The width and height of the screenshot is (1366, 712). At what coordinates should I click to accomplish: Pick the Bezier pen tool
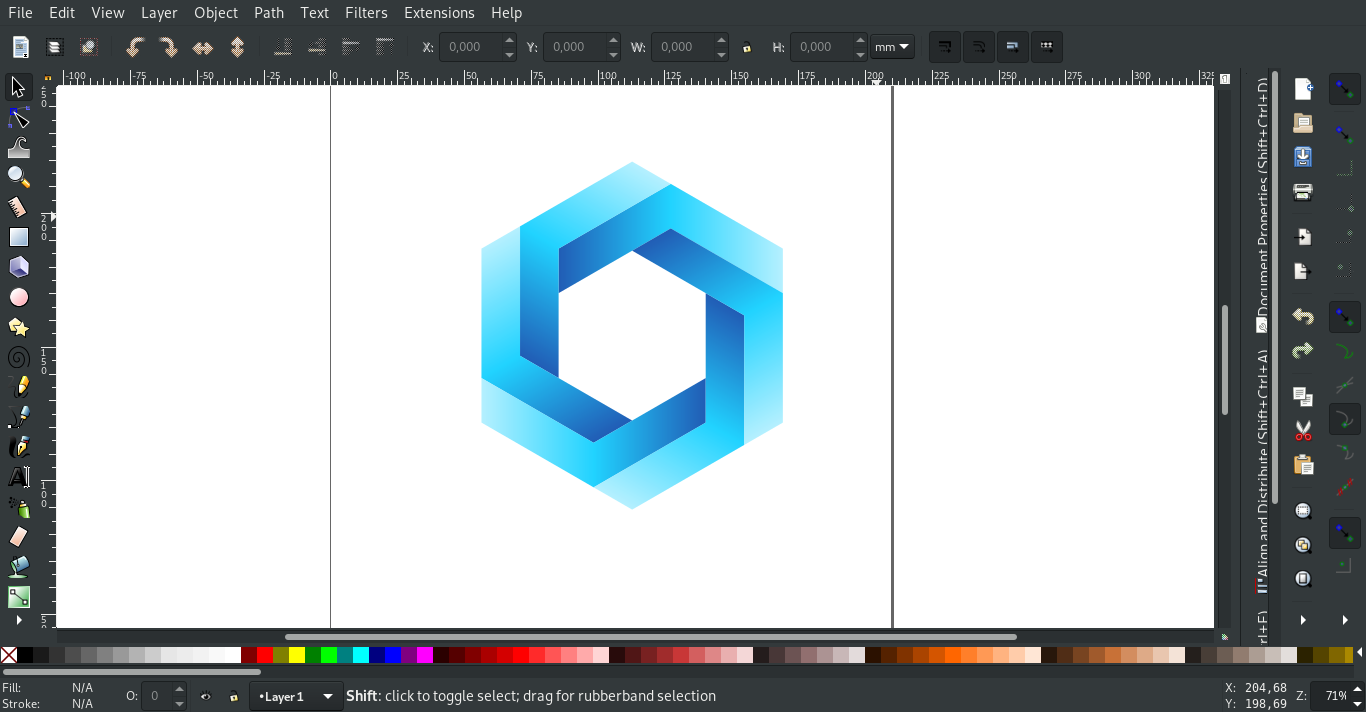(x=18, y=416)
